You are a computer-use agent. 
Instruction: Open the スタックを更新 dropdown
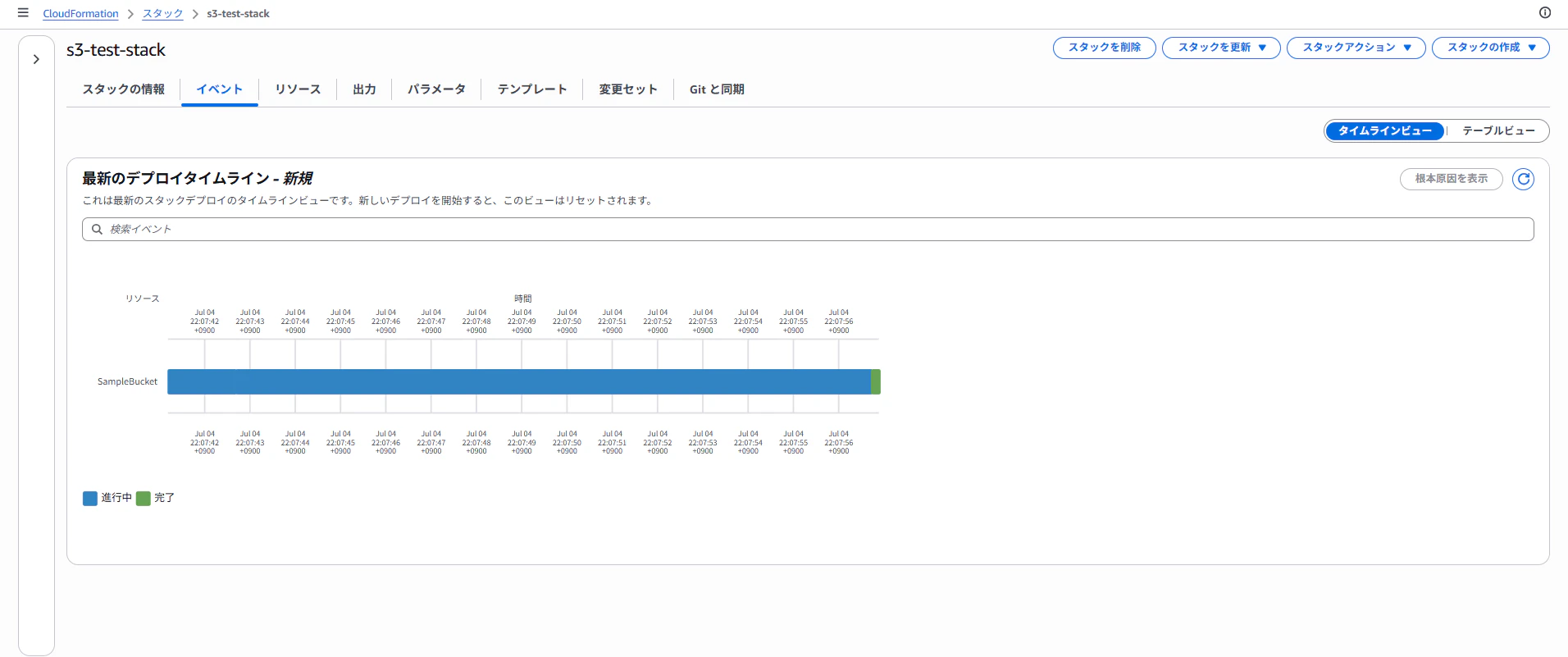pos(1221,48)
